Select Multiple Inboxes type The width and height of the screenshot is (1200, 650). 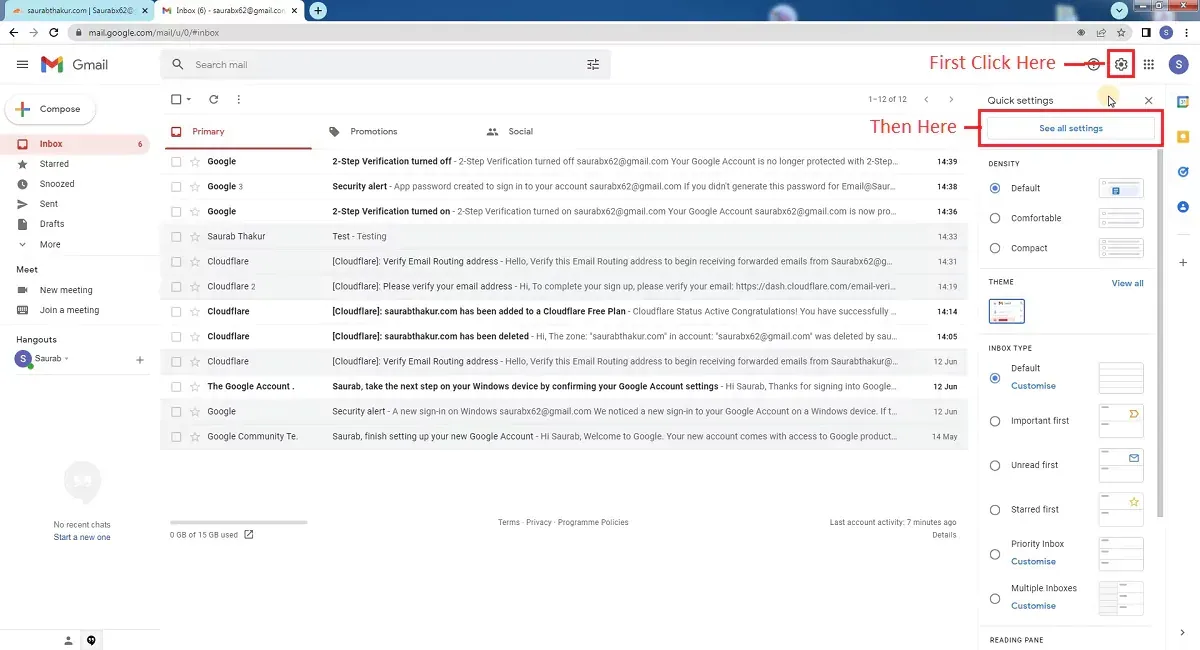(994, 598)
